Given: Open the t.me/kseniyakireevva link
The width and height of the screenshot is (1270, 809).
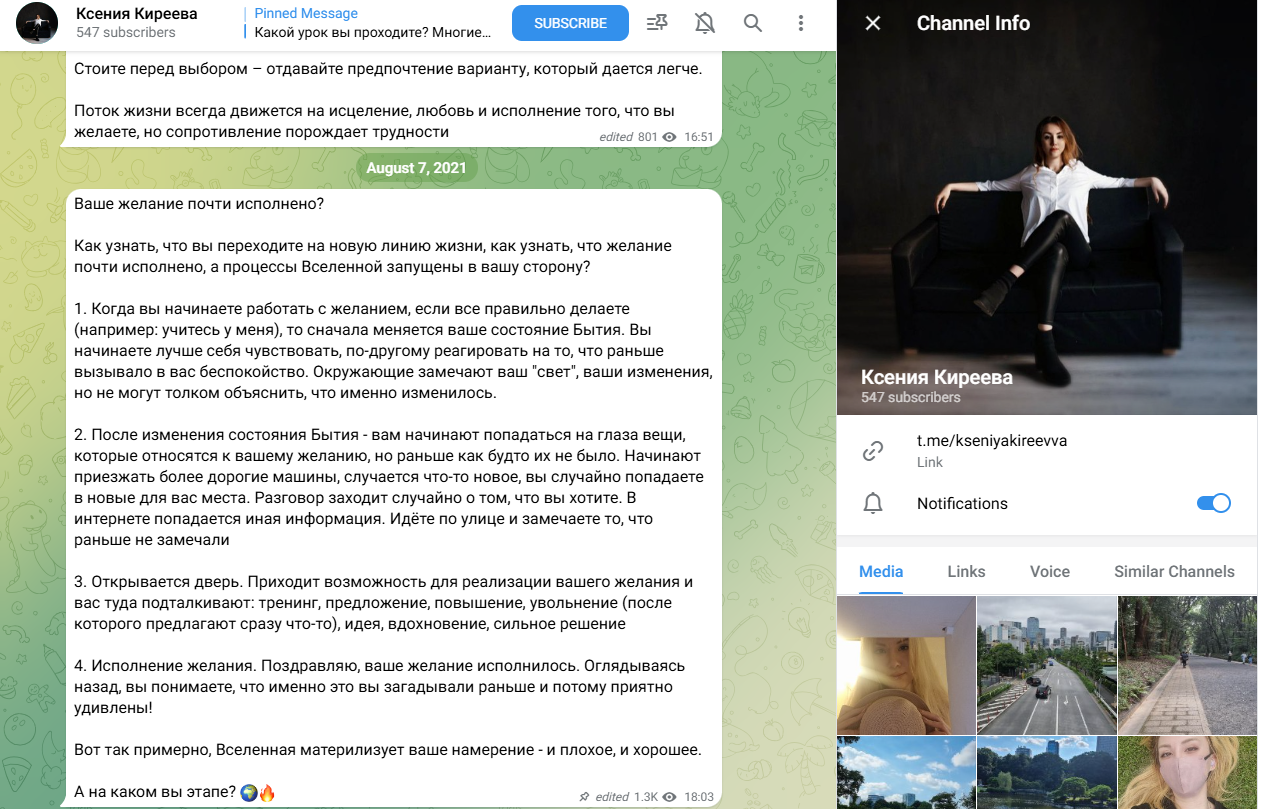Looking at the screenshot, I should (992, 441).
